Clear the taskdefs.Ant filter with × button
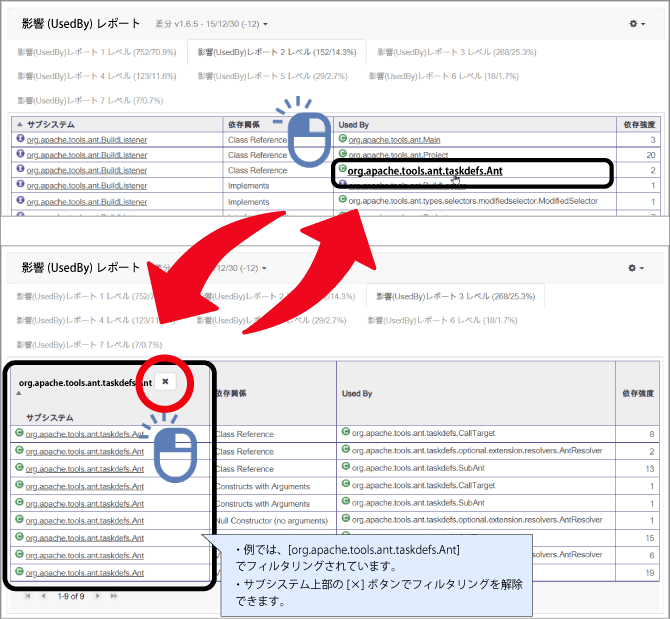Viewport: 670px width, 619px height. tap(165, 381)
